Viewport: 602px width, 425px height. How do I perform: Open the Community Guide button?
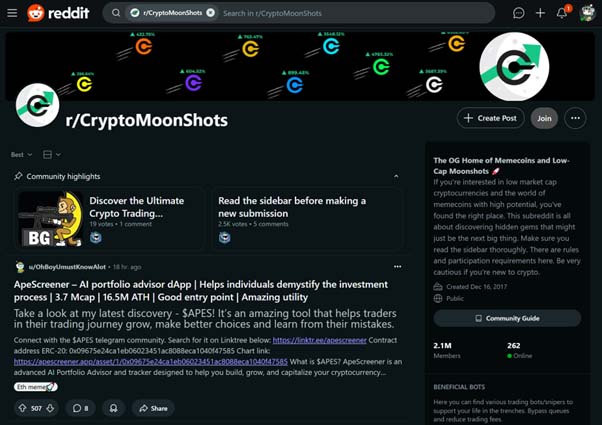507,318
